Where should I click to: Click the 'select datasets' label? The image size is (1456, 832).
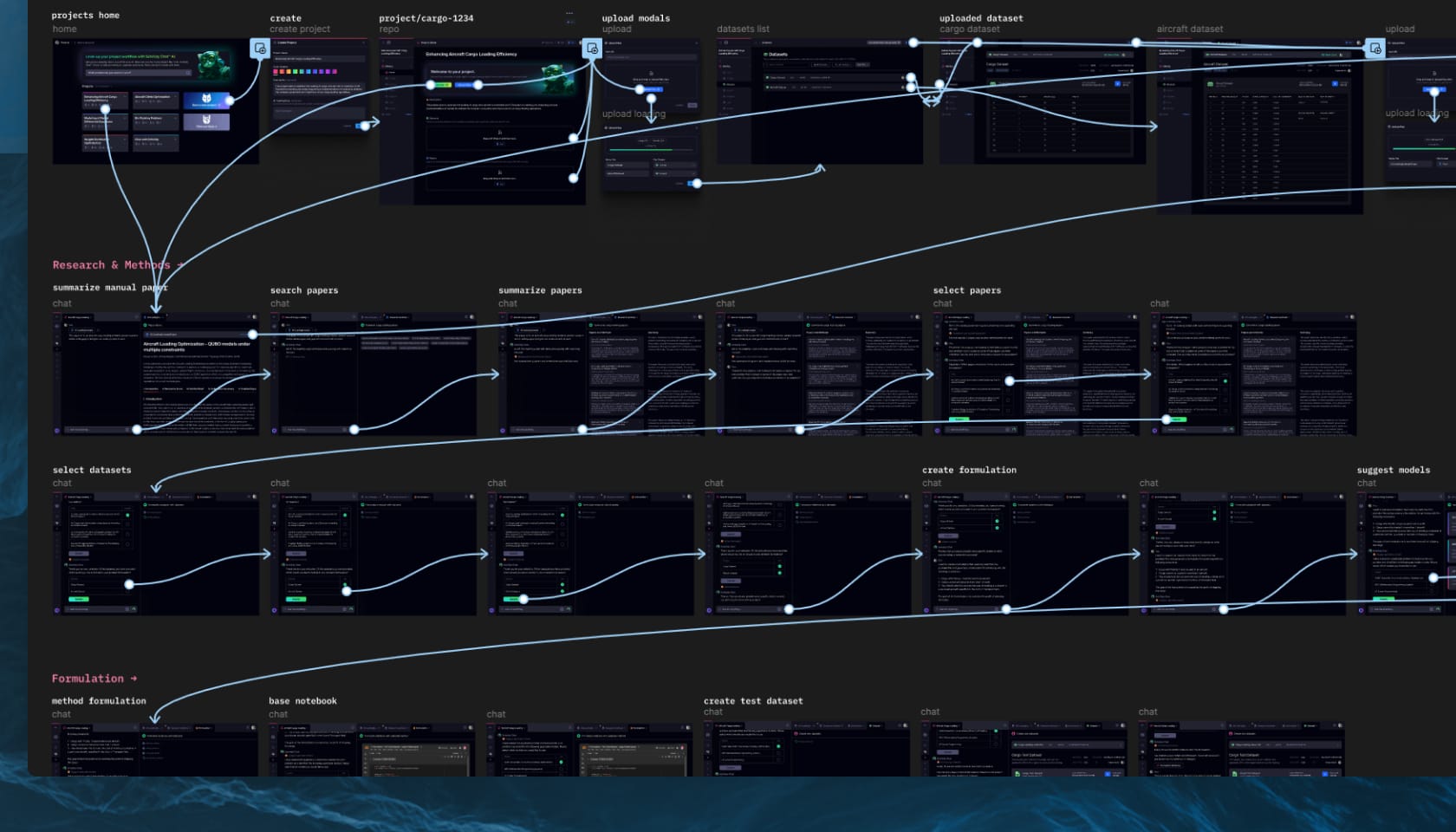(x=92, y=469)
